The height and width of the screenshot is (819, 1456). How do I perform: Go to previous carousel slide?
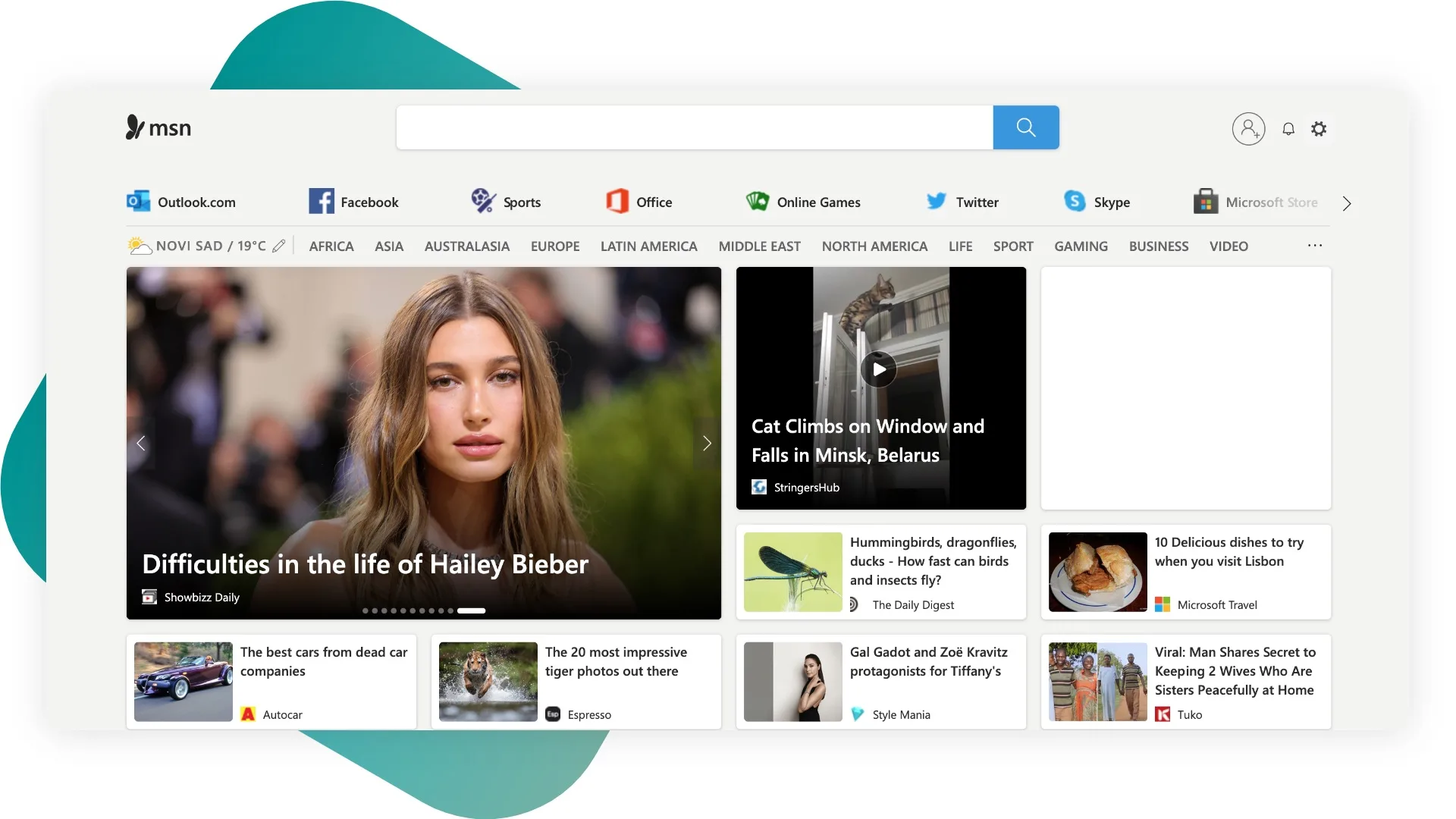point(141,444)
